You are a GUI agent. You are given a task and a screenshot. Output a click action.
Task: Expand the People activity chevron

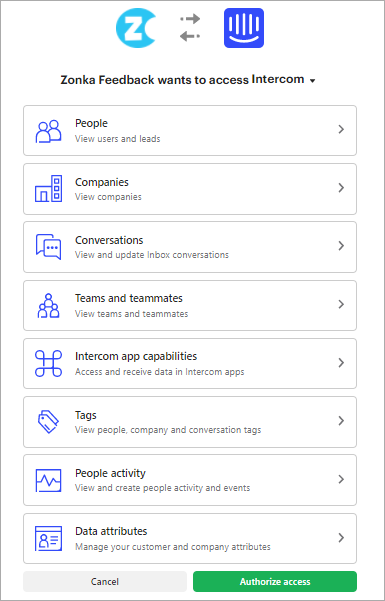coord(341,479)
